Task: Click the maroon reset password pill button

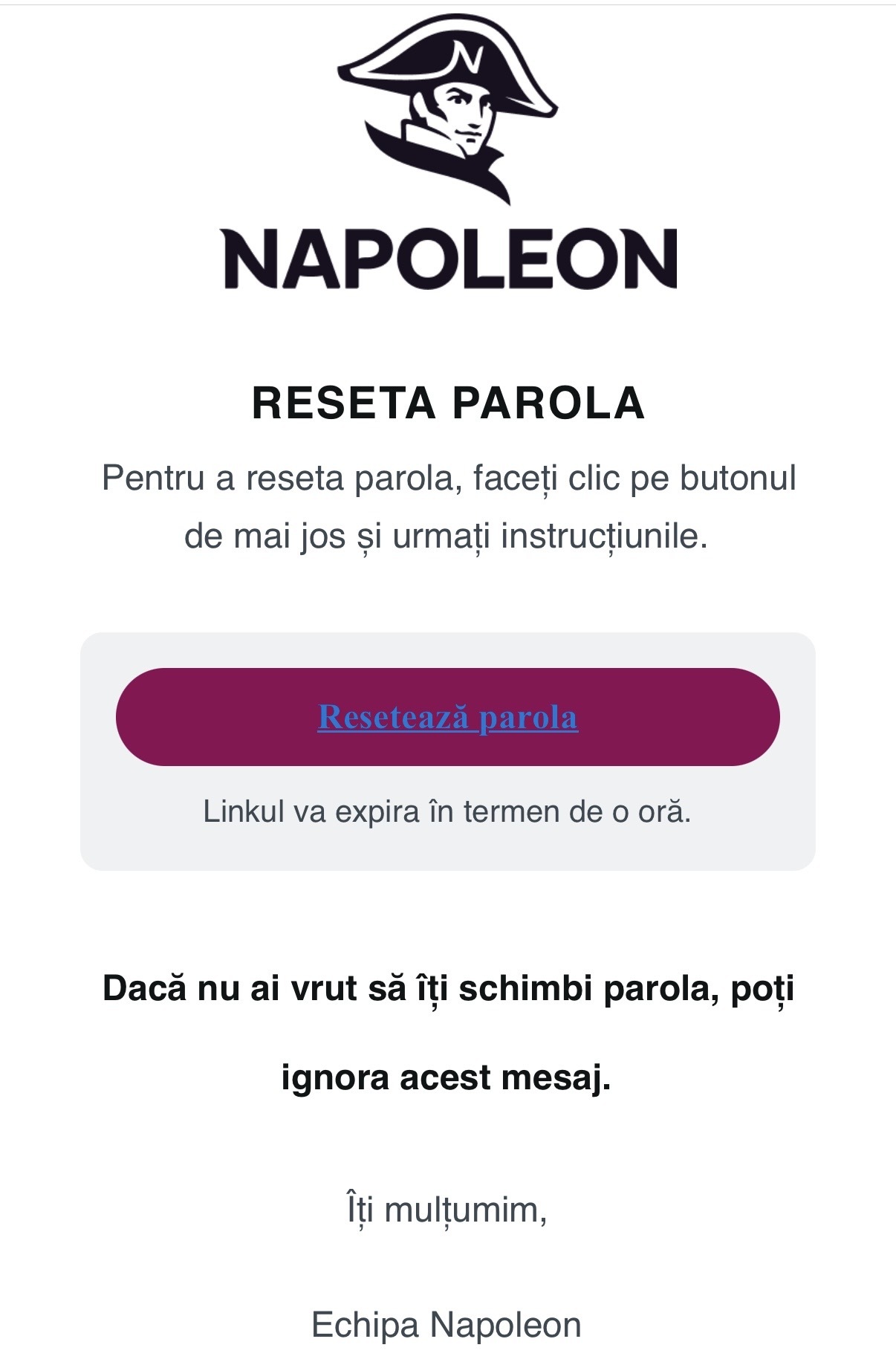Action: click(x=448, y=717)
